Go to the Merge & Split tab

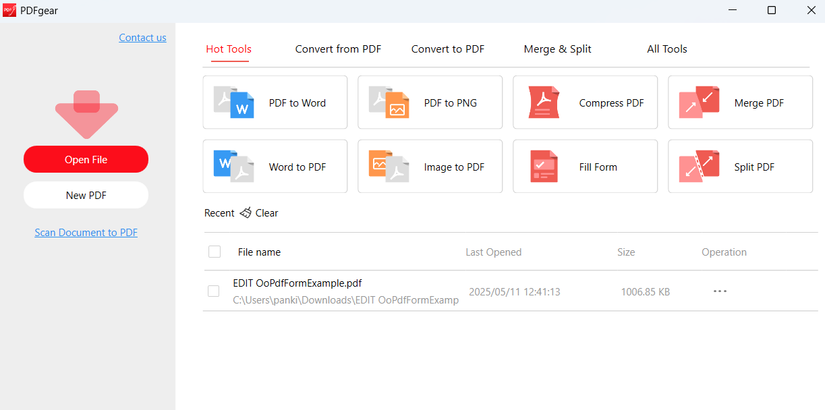coord(557,49)
